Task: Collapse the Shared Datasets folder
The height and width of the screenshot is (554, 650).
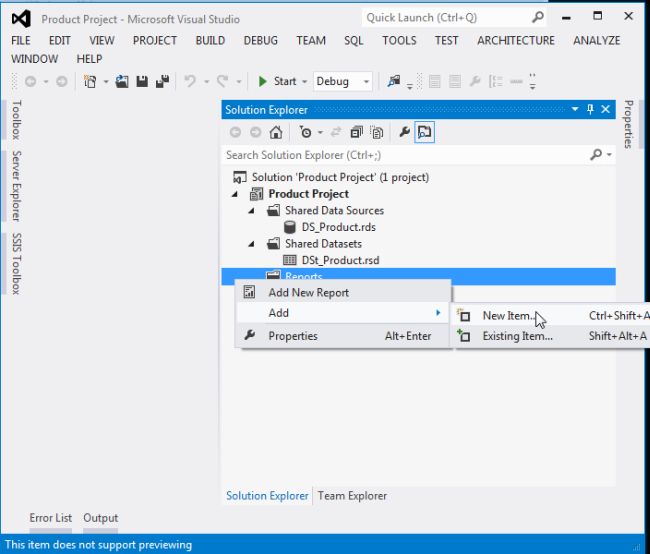Action: pos(252,244)
